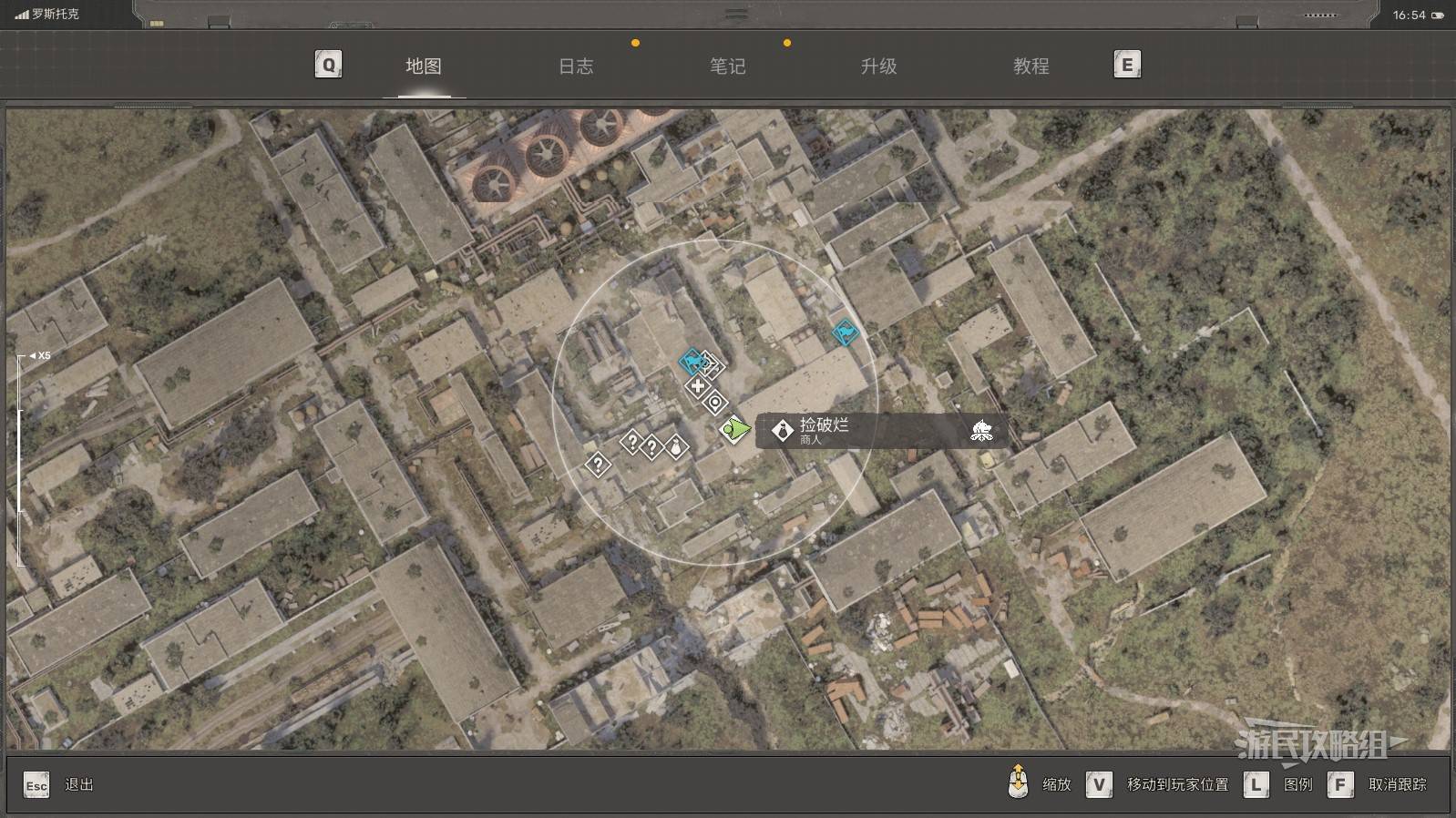Click the L key icon
The height and width of the screenshot is (818, 1456).
pyautogui.click(x=1256, y=784)
